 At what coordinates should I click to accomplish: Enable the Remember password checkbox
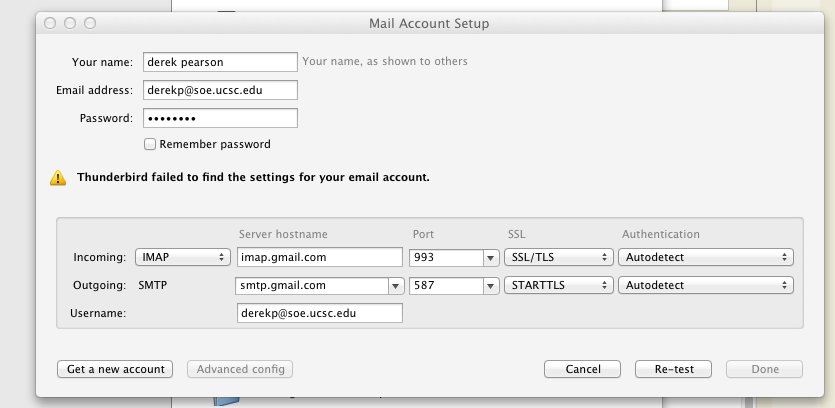(x=150, y=144)
